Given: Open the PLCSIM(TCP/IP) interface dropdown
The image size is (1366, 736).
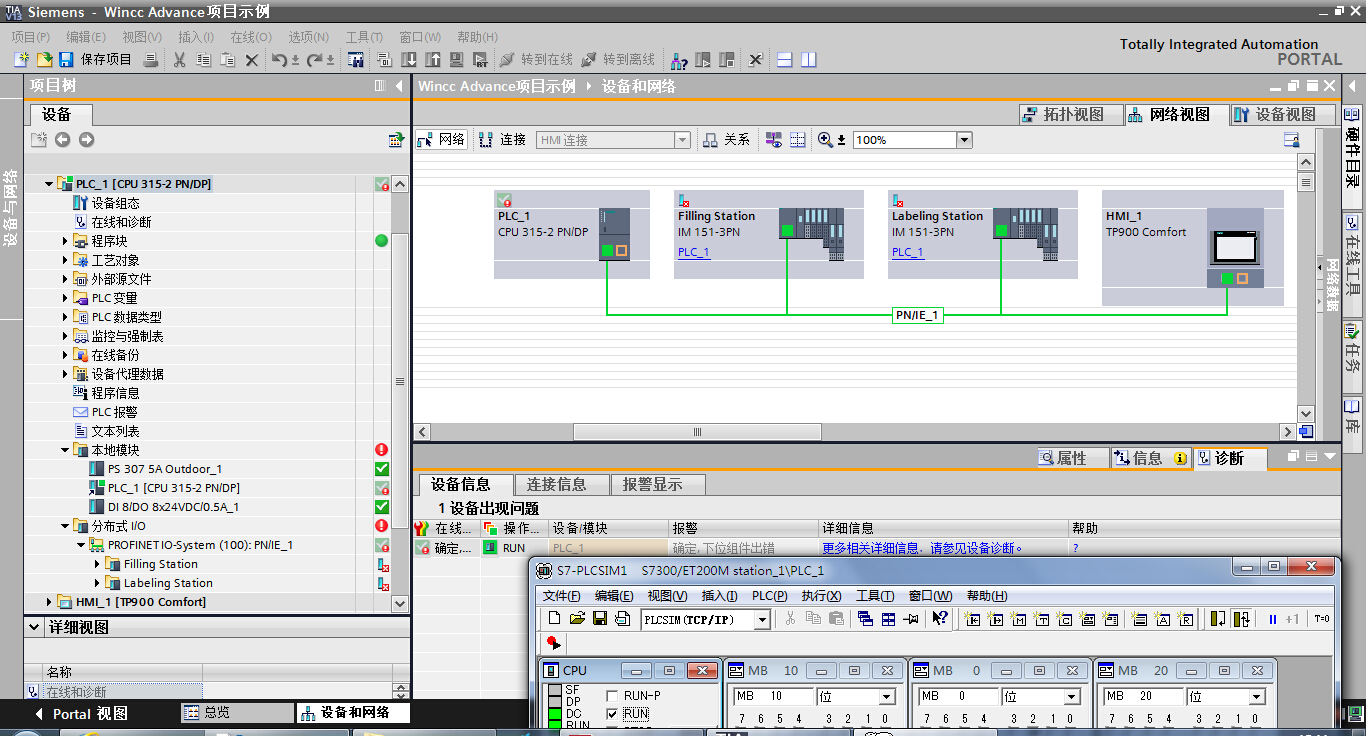Looking at the screenshot, I should 762,620.
